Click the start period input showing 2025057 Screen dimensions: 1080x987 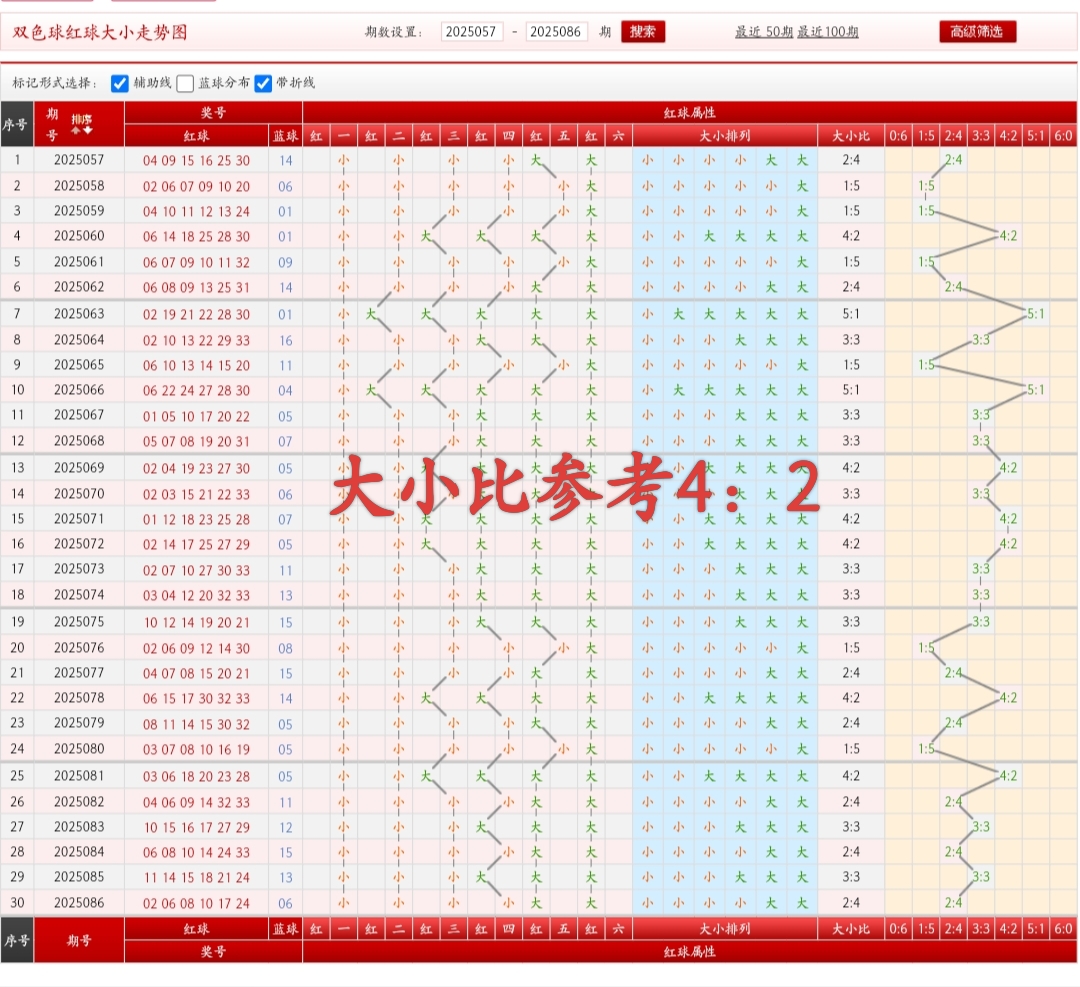473,31
